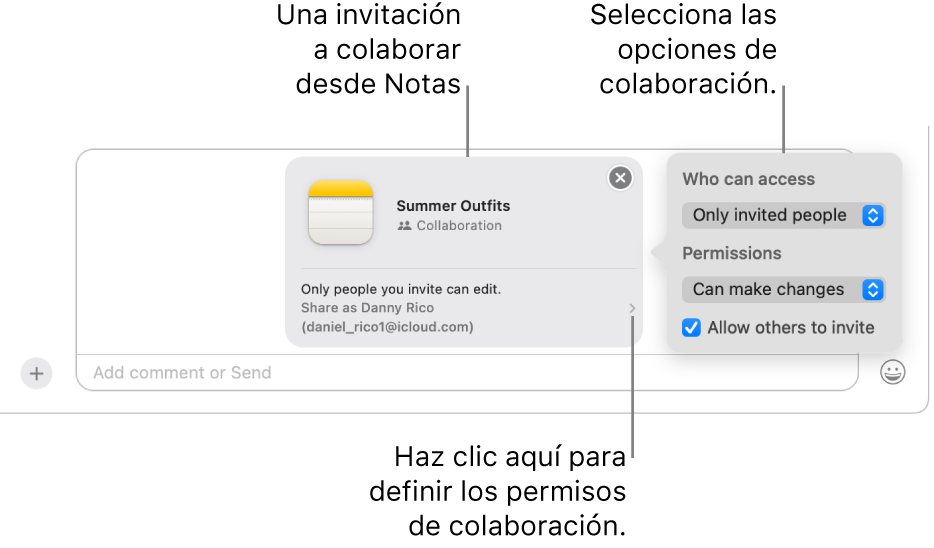This screenshot has width=934, height=548.
Task: Toggle the Allow others to invite checkbox
Action: pyautogui.click(x=691, y=327)
